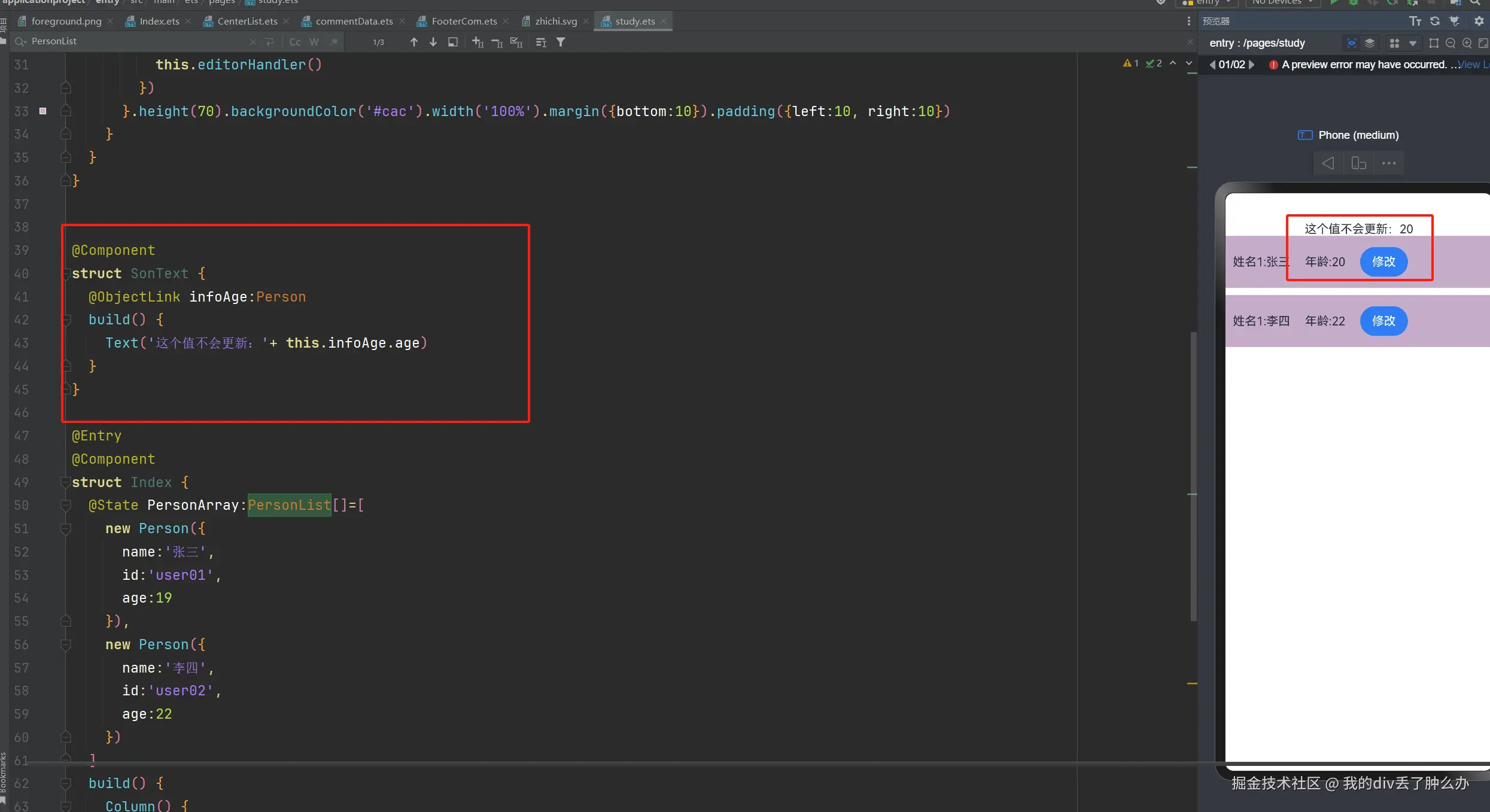Refresh the previewer with reload icon
1490x812 pixels.
[x=1434, y=21]
